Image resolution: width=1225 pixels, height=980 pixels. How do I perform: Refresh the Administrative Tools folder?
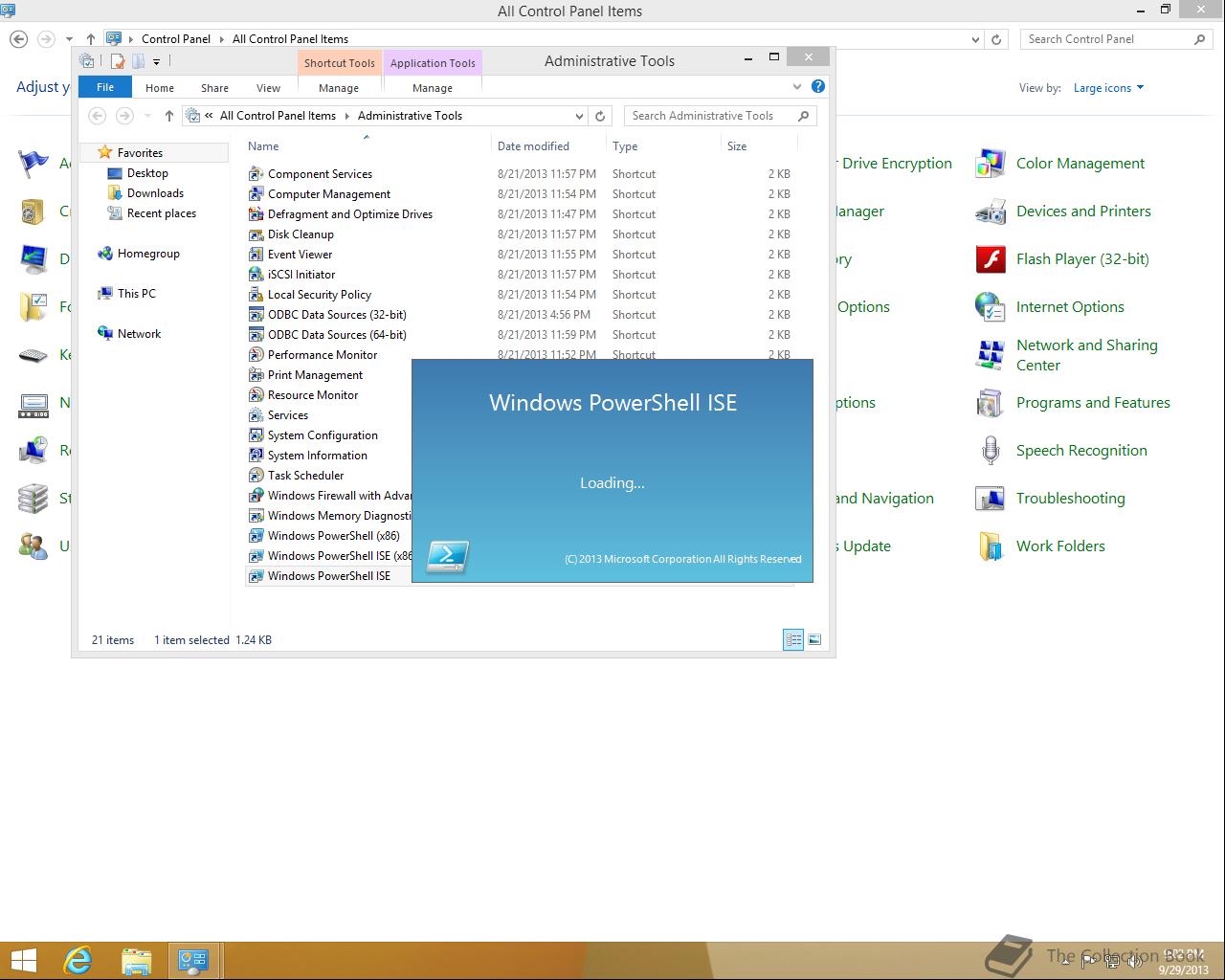tap(600, 116)
